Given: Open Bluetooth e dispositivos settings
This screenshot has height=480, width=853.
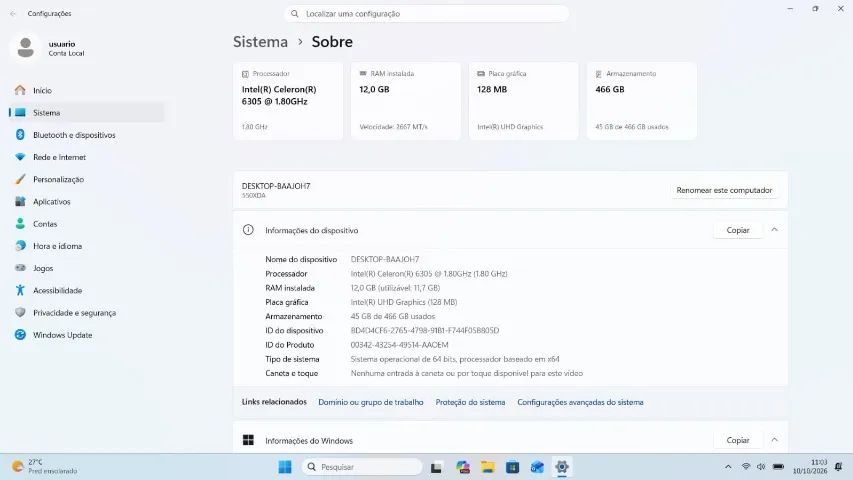Looking at the screenshot, I should [86, 135].
